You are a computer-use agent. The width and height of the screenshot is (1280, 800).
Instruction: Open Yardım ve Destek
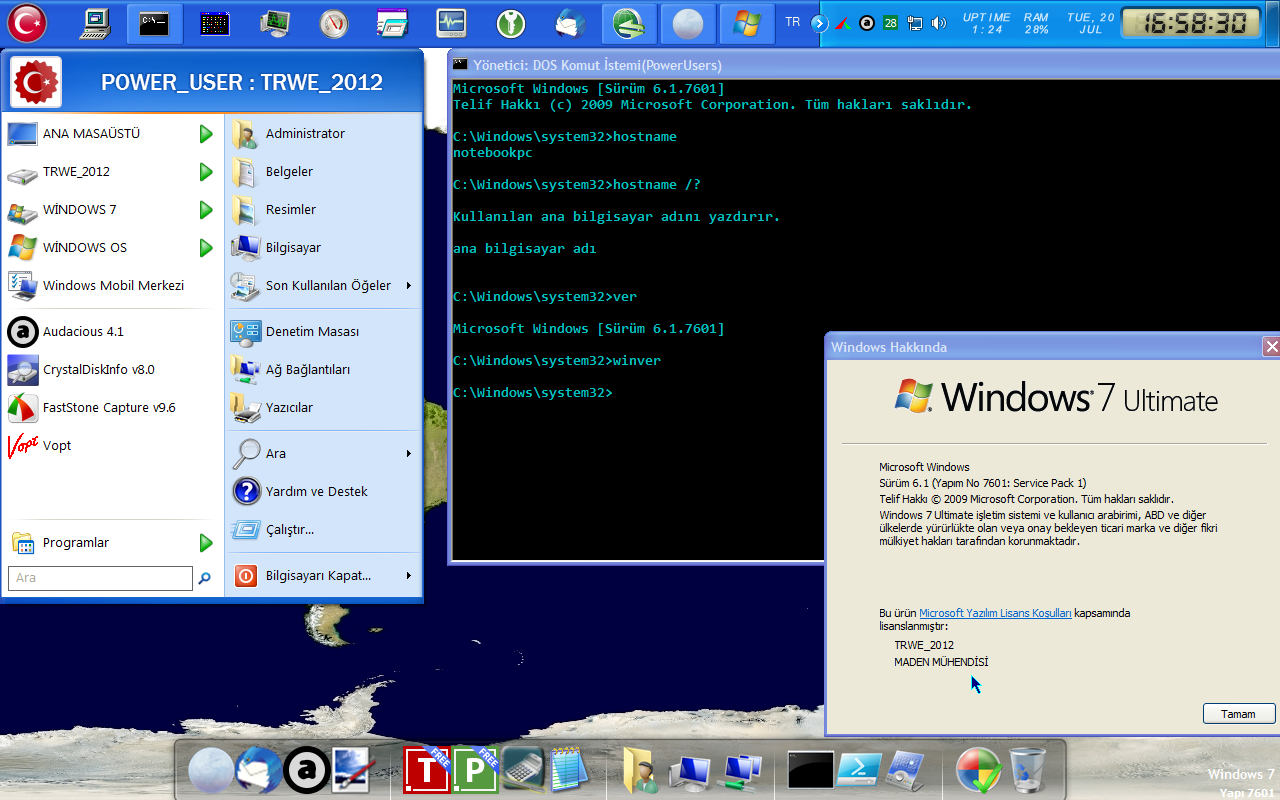point(322,492)
